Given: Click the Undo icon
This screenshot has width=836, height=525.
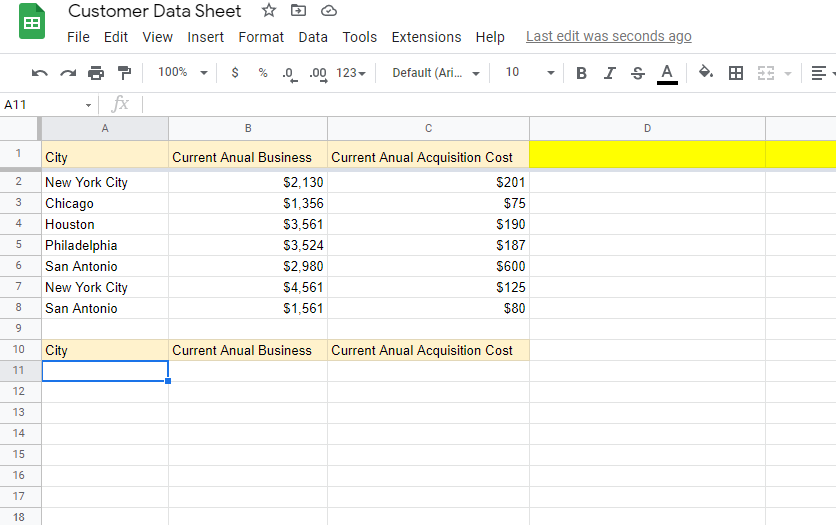Looking at the screenshot, I should 40,73.
